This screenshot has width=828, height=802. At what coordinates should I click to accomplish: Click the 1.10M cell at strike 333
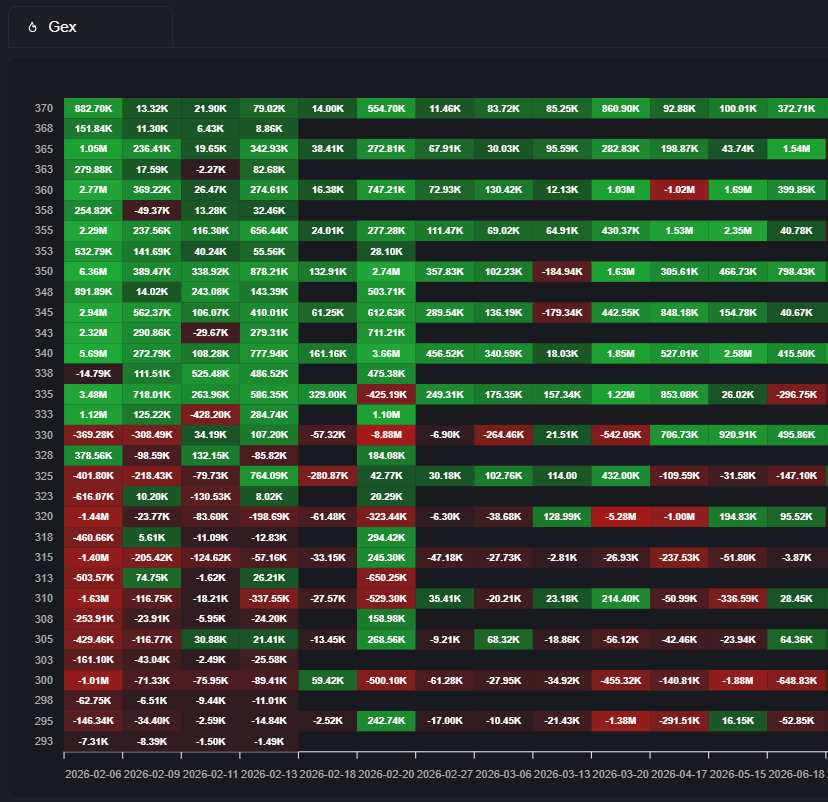click(x=386, y=414)
